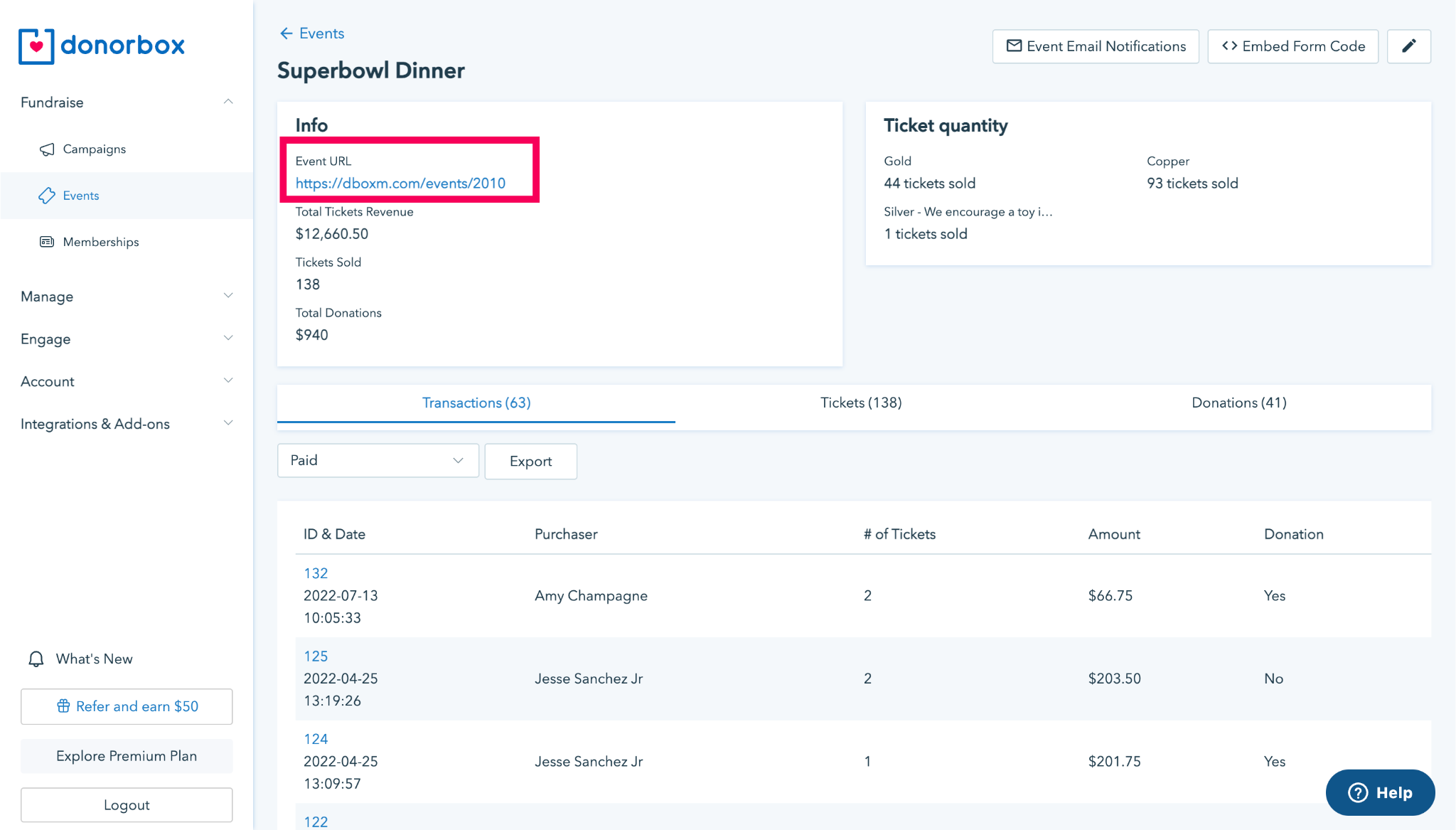This screenshot has width=1456, height=830.
Task: Expand the Manage section
Action: [x=228, y=296]
